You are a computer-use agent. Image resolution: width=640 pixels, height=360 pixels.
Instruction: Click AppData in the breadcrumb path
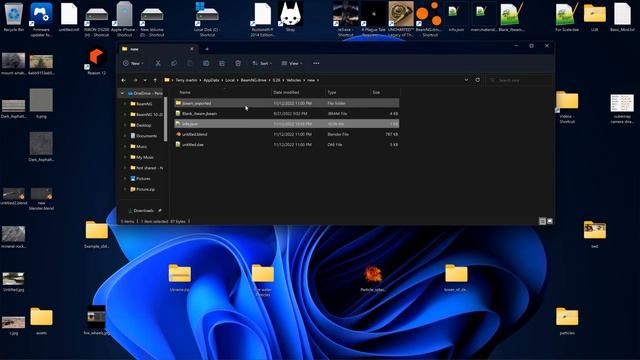[x=211, y=80]
